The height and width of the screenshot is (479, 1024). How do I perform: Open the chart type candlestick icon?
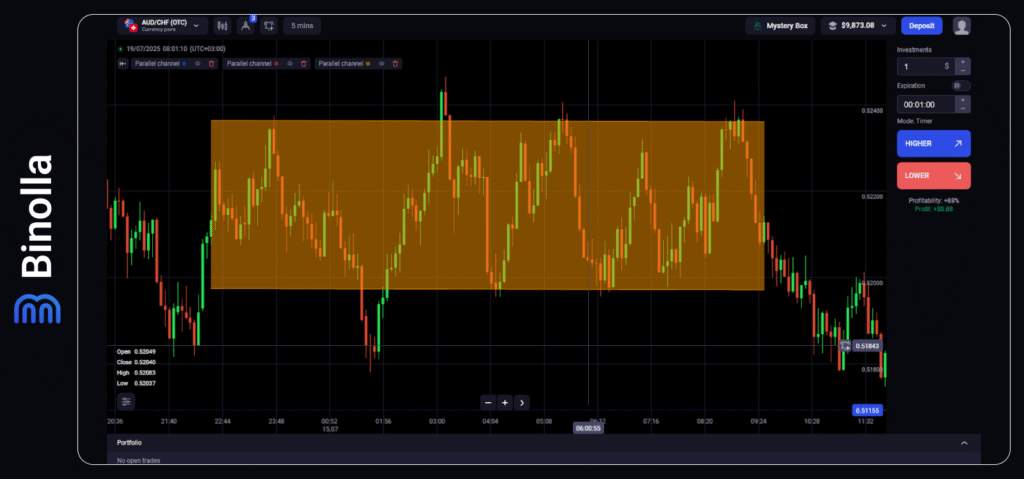click(220, 26)
